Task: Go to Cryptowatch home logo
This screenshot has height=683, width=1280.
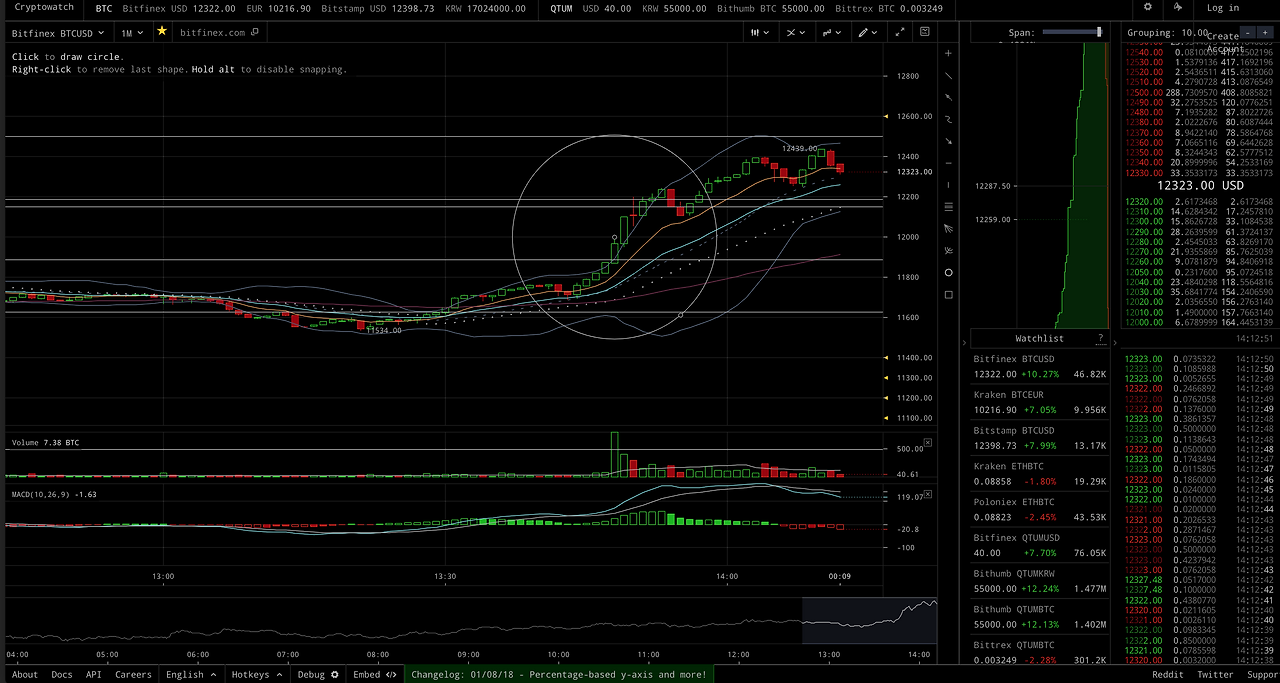Action: pos(44,7)
